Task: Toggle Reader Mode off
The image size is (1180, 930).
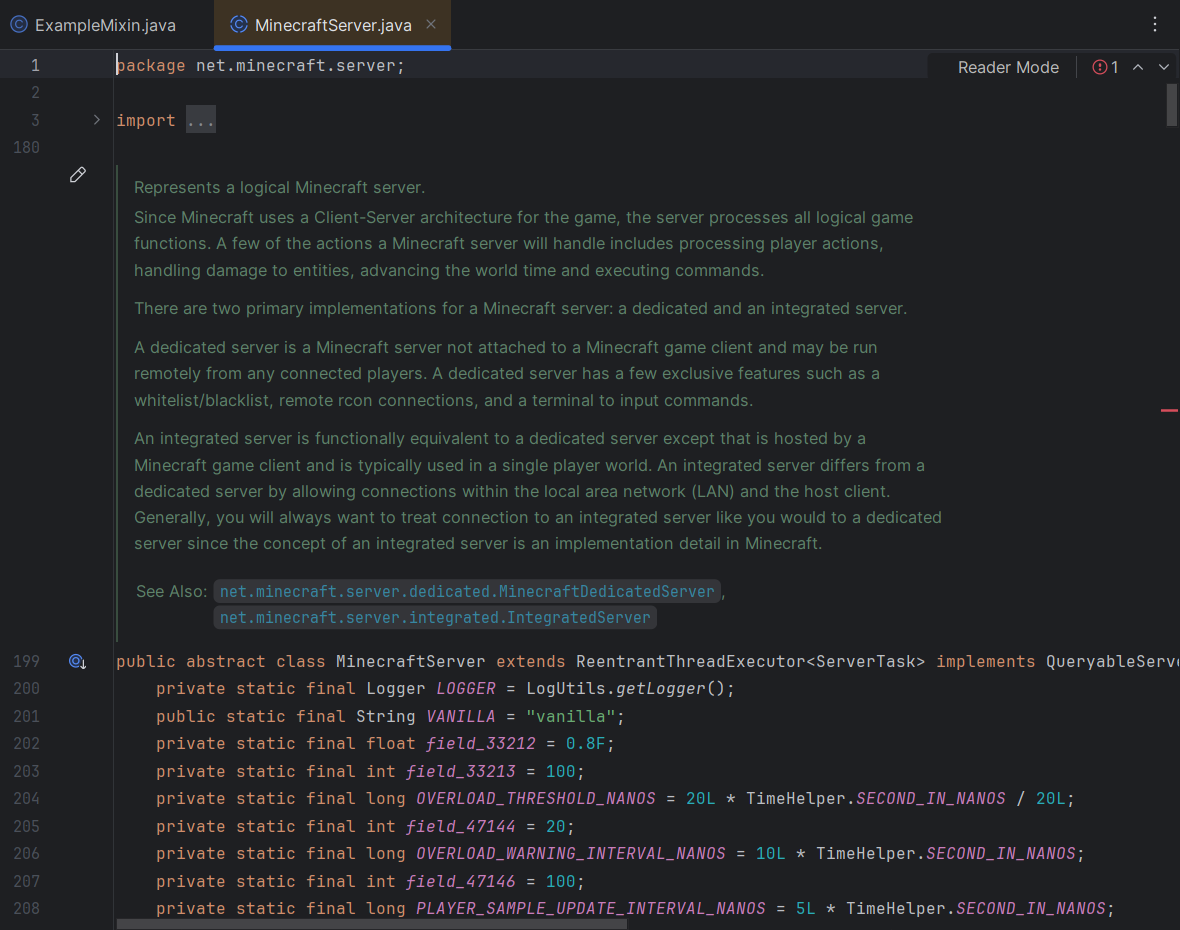Action: (x=1008, y=67)
